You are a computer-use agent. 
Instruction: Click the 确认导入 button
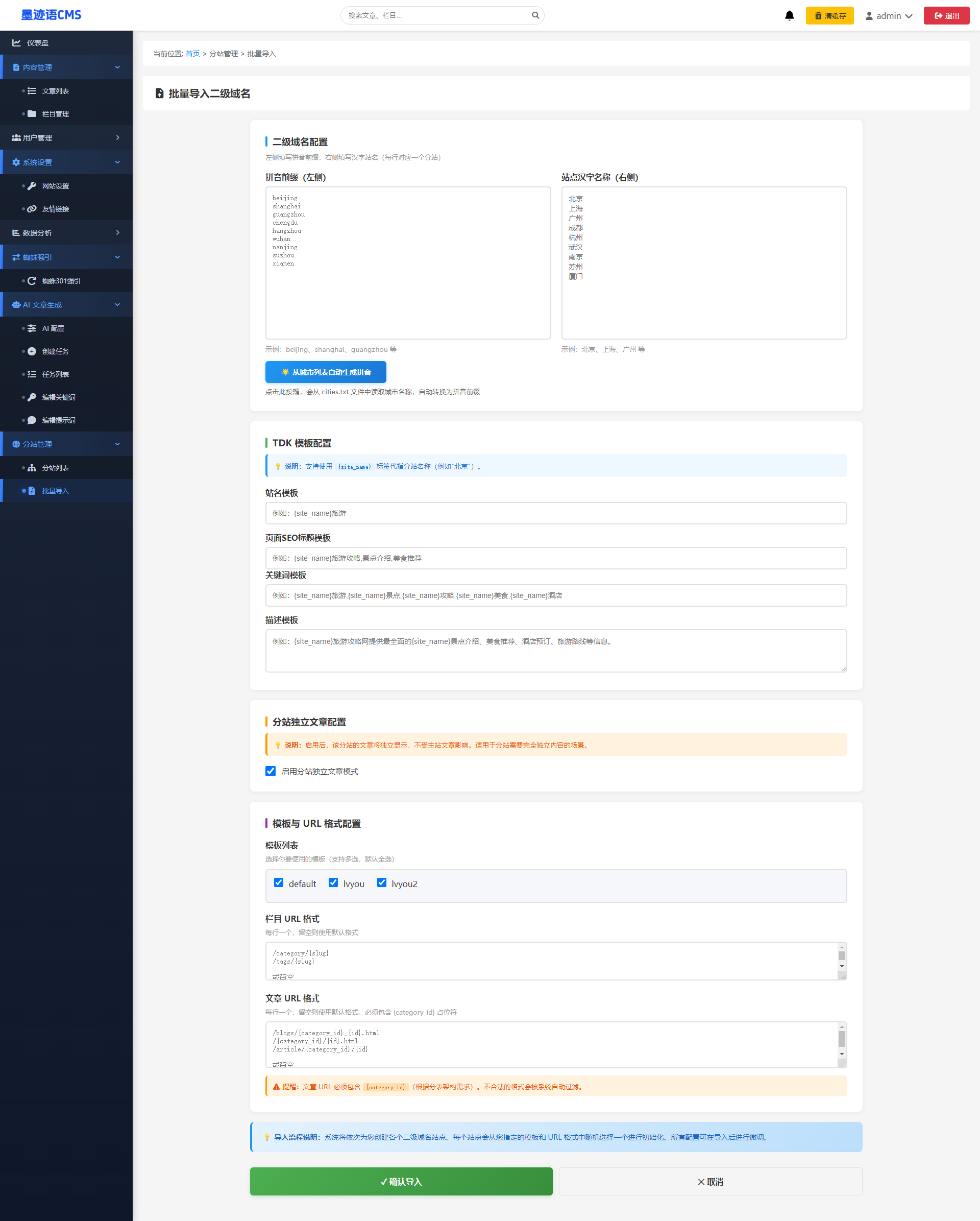[401, 1181]
